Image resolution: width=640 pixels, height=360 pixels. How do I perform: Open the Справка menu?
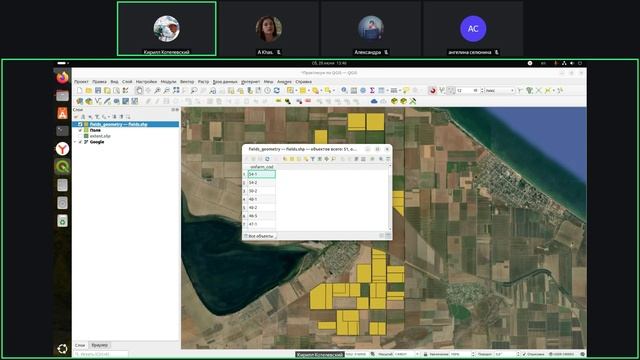click(x=303, y=82)
